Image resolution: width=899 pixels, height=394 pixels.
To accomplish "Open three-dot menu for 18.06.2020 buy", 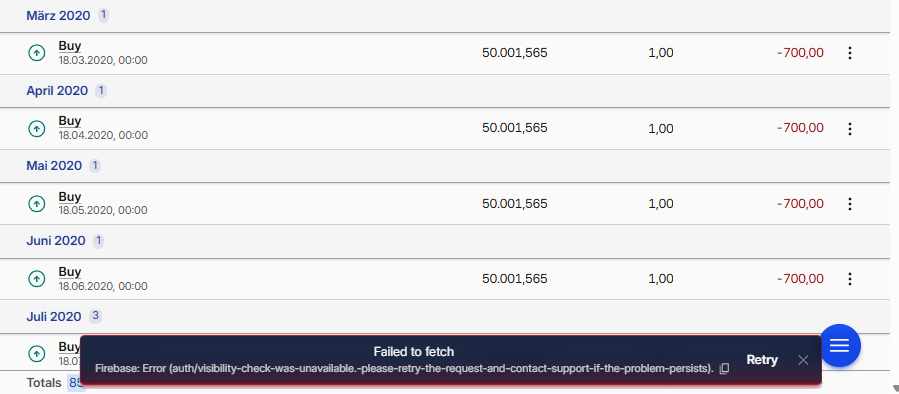I will 850,279.
